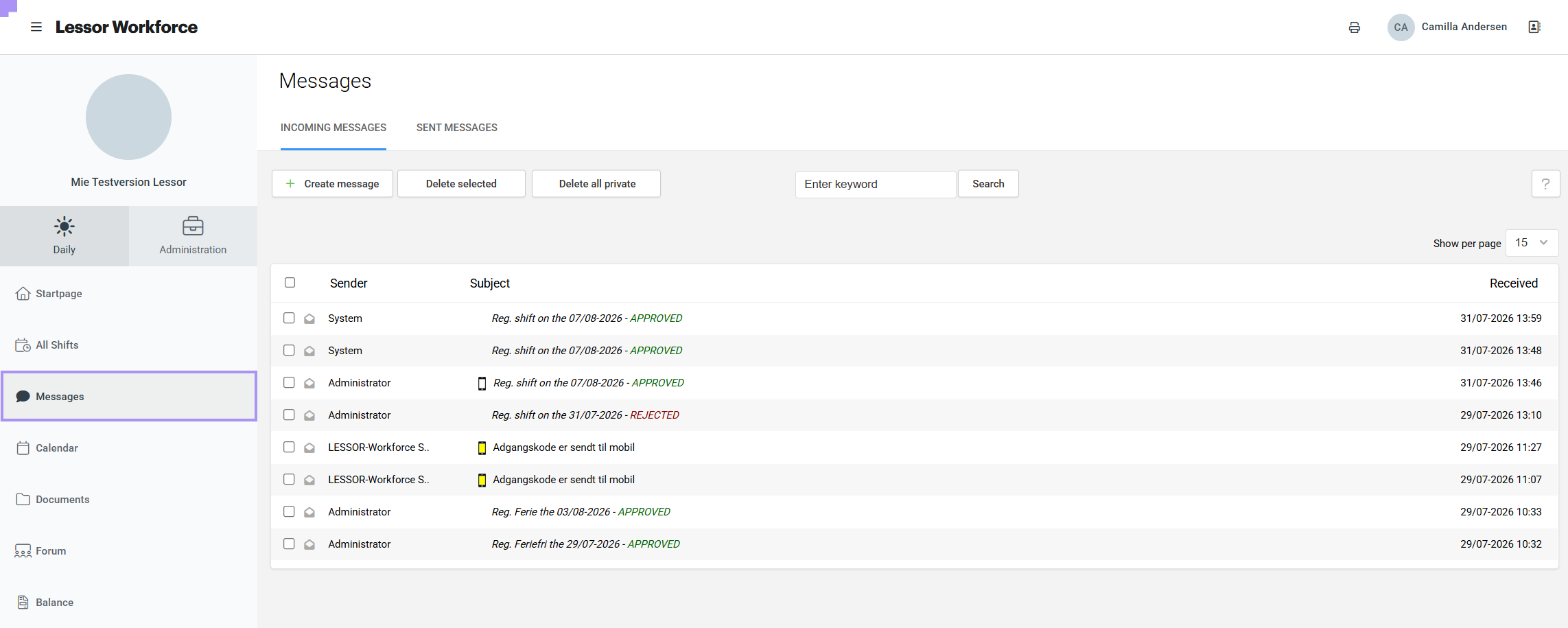Select the Administration mode tab
The width and height of the screenshot is (1568, 628).
click(x=193, y=236)
